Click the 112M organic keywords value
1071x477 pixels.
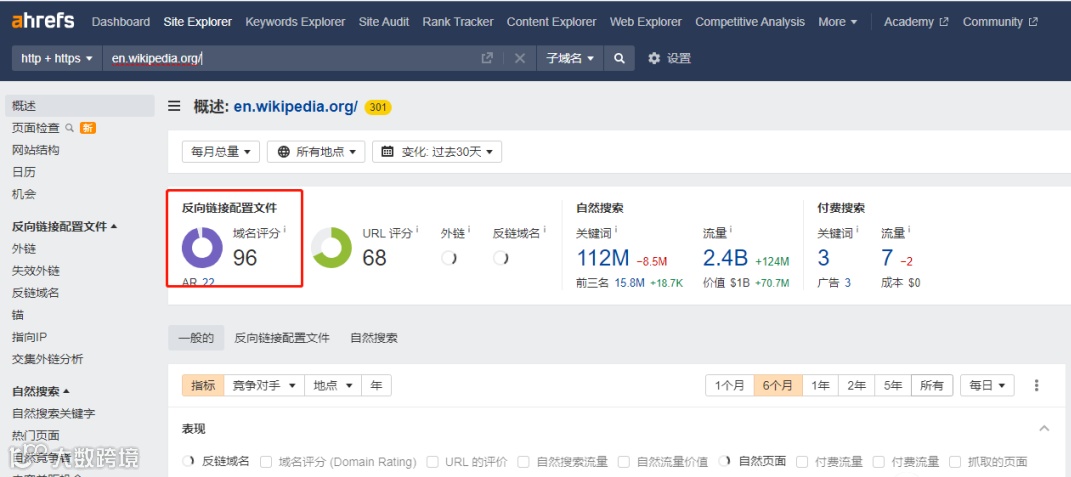coord(603,258)
